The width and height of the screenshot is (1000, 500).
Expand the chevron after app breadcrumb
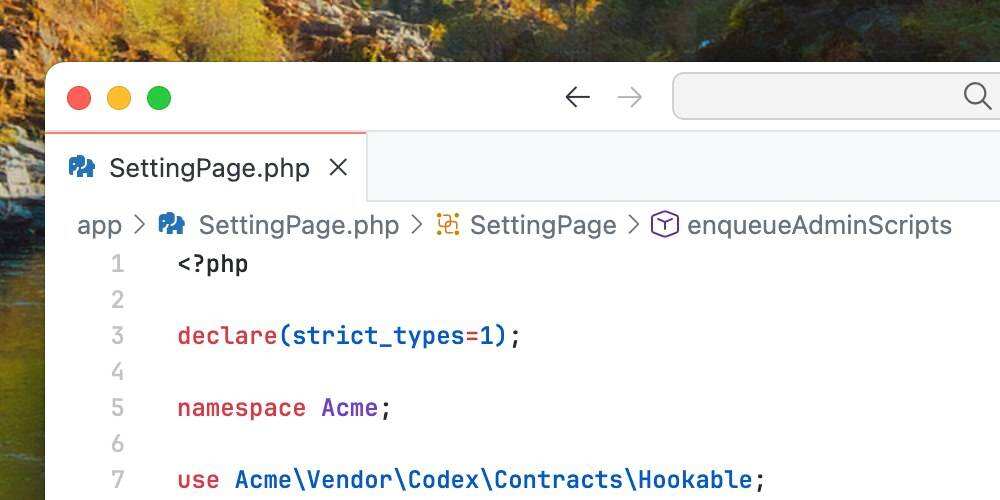click(x=139, y=225)
